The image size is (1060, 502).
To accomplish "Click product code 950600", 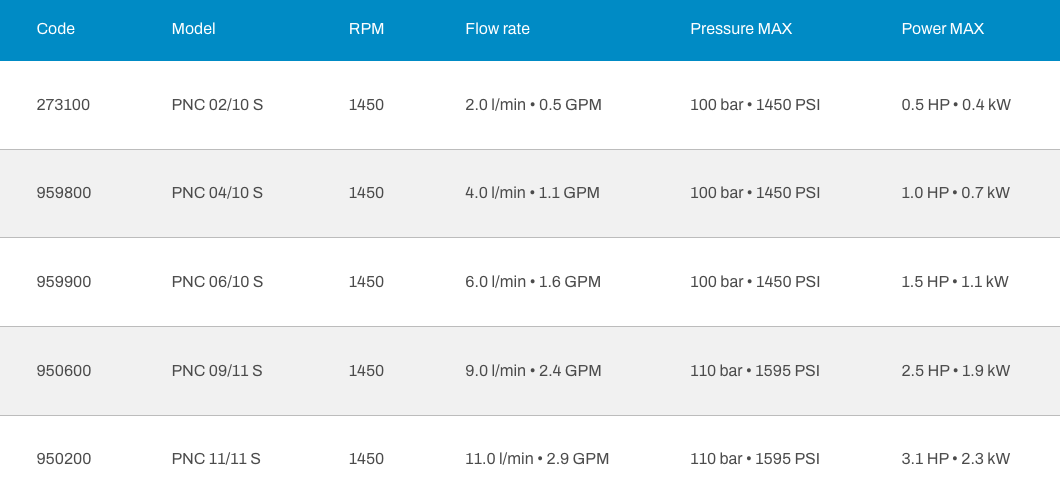I will (63, 371).
